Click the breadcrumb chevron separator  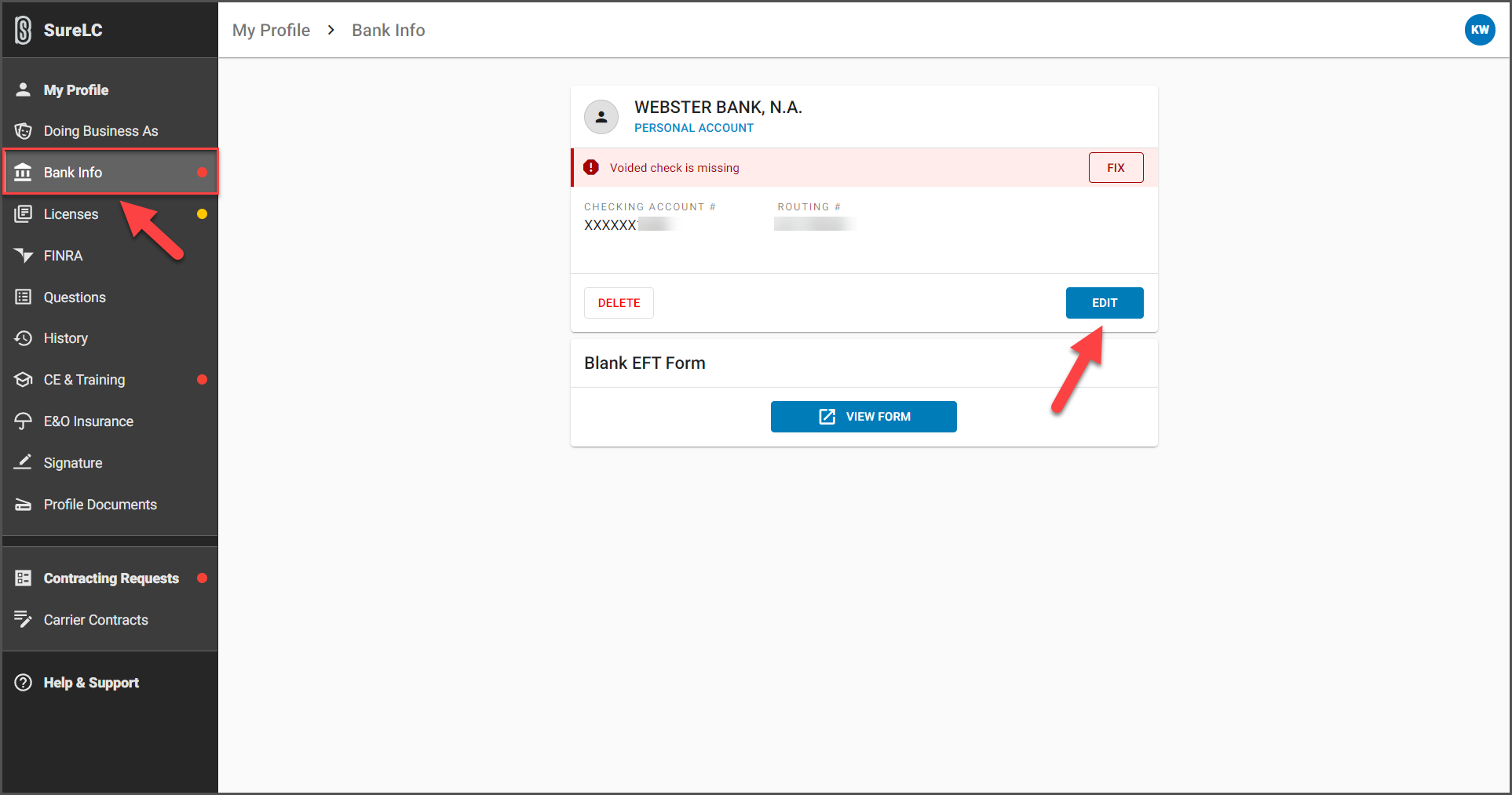click(x=331, y=30)
